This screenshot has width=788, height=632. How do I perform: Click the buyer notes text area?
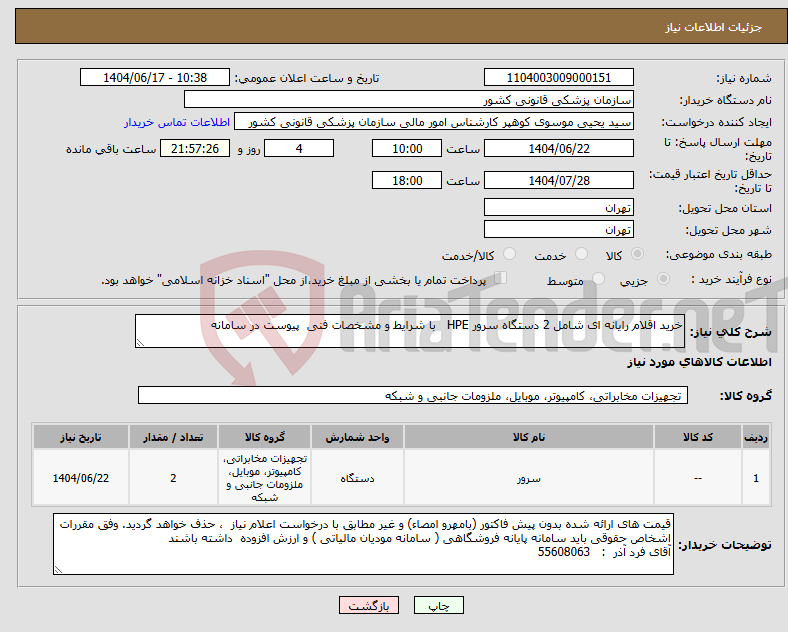point(363,544)
